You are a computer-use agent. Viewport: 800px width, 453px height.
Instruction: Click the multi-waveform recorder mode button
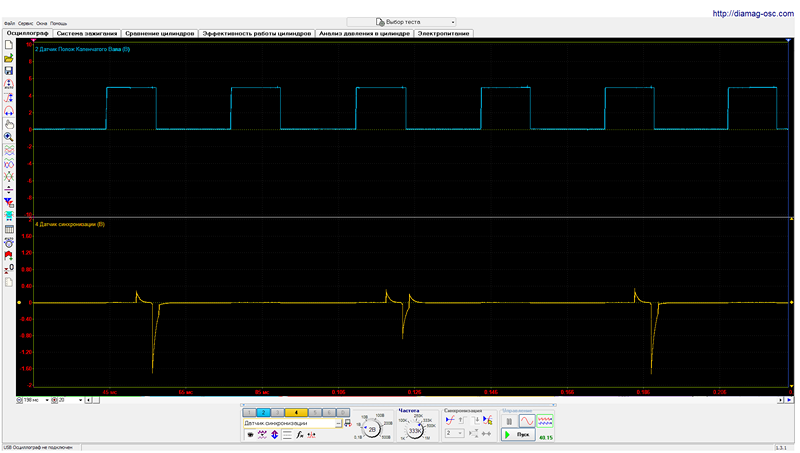(545, 421)
